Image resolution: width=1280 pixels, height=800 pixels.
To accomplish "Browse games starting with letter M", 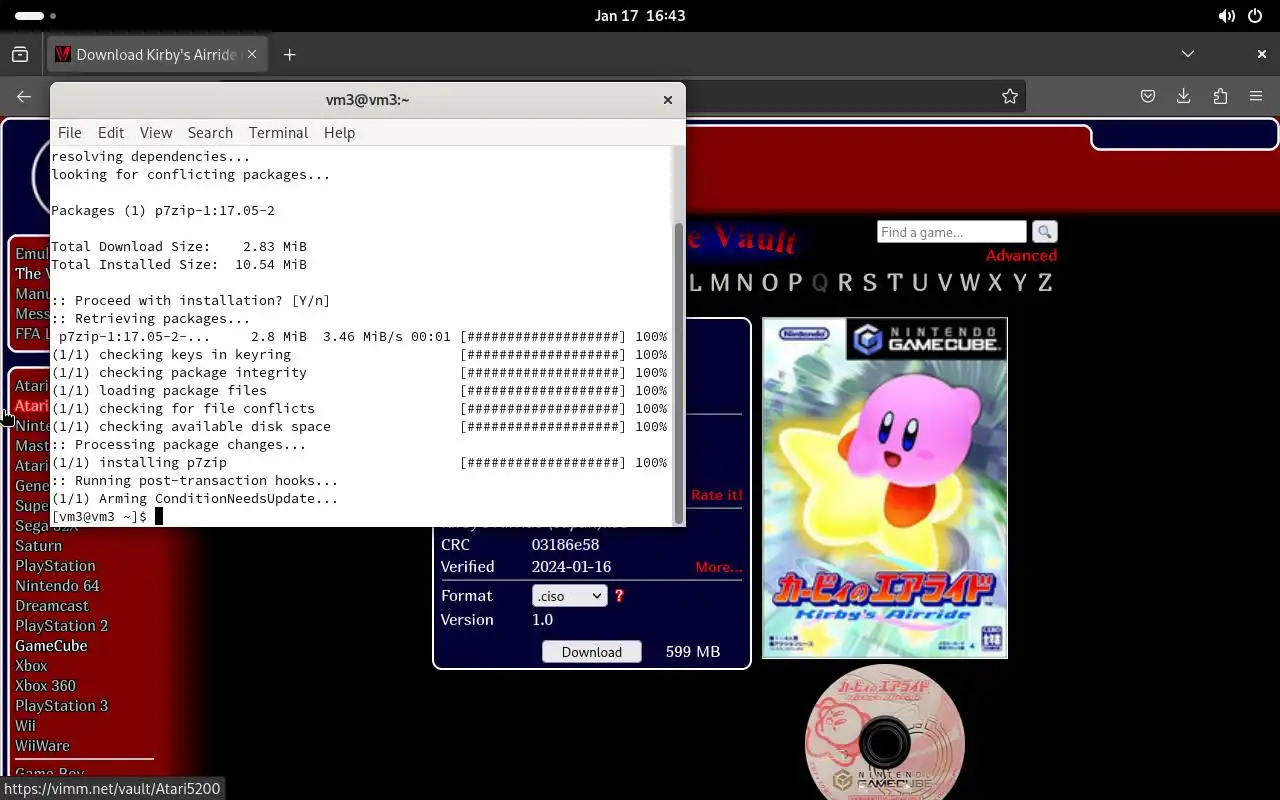I will point(720,282).
